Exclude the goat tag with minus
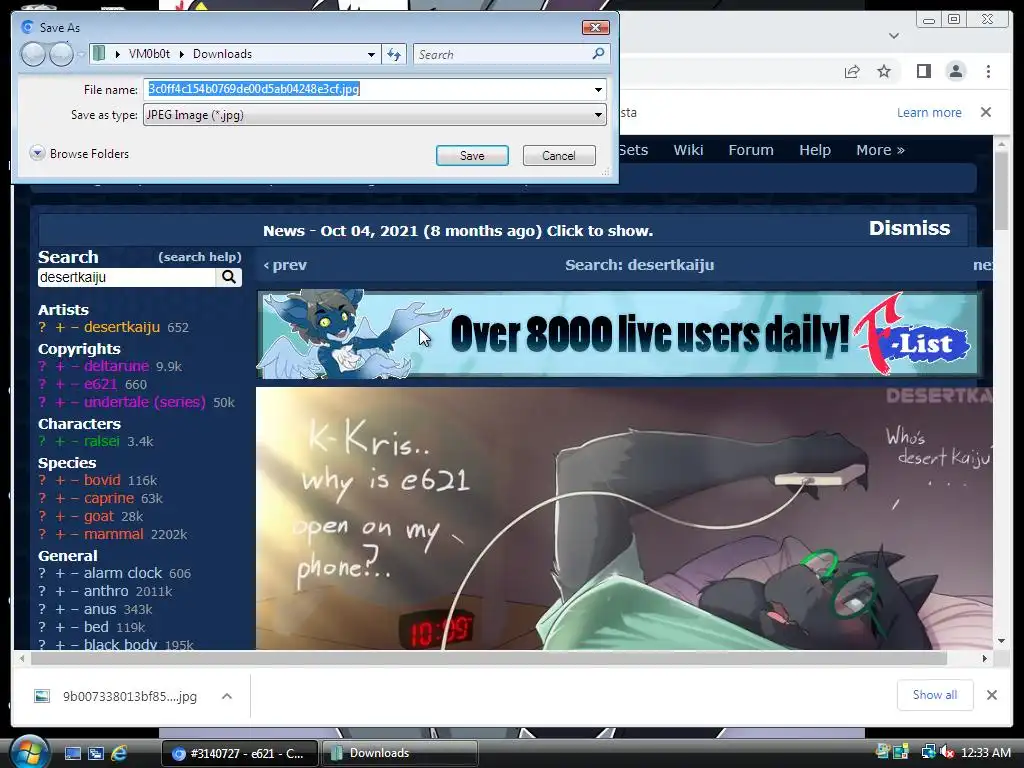 74,517
